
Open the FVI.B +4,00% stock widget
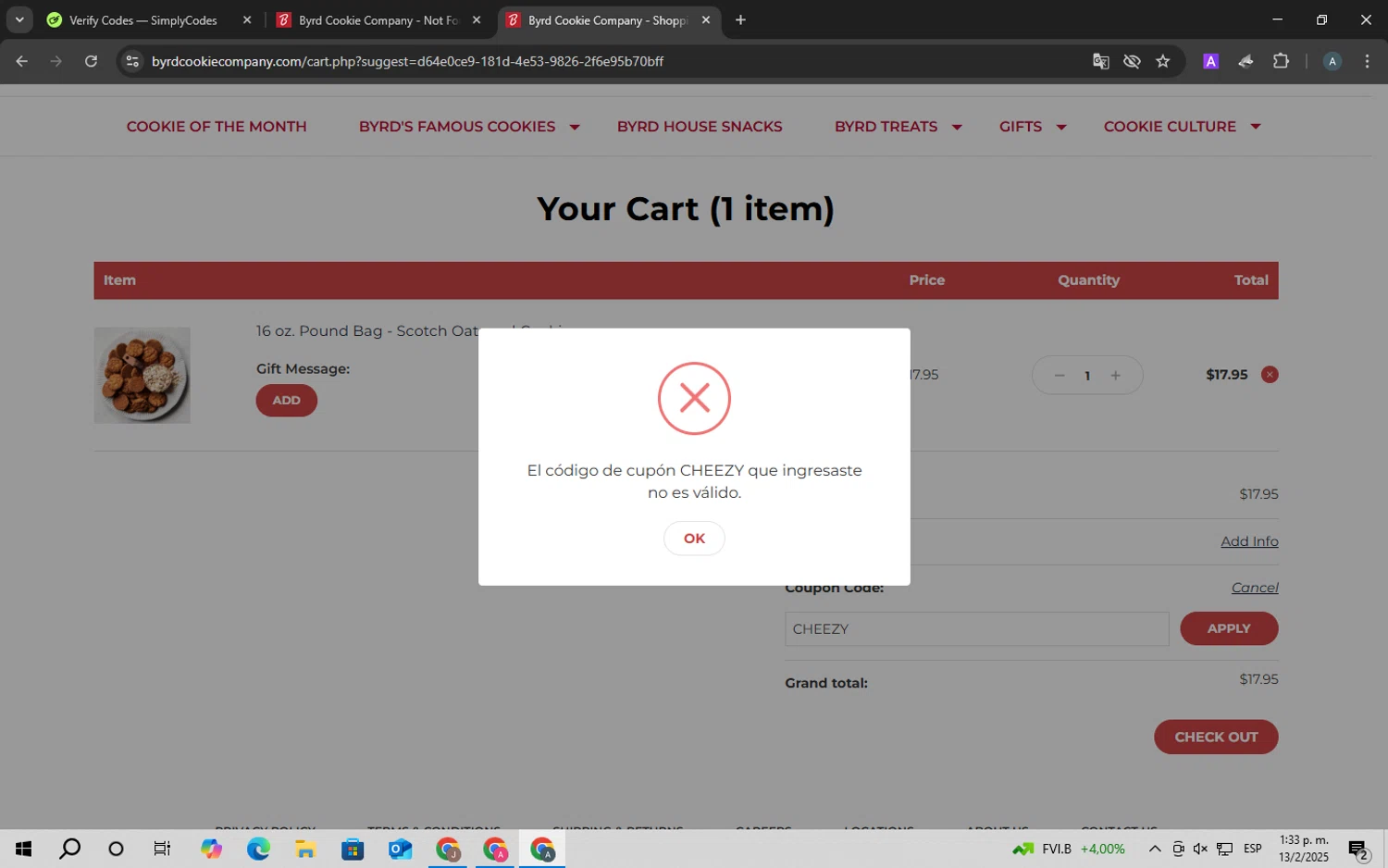pyautogui.click(x=1069, y=849)
